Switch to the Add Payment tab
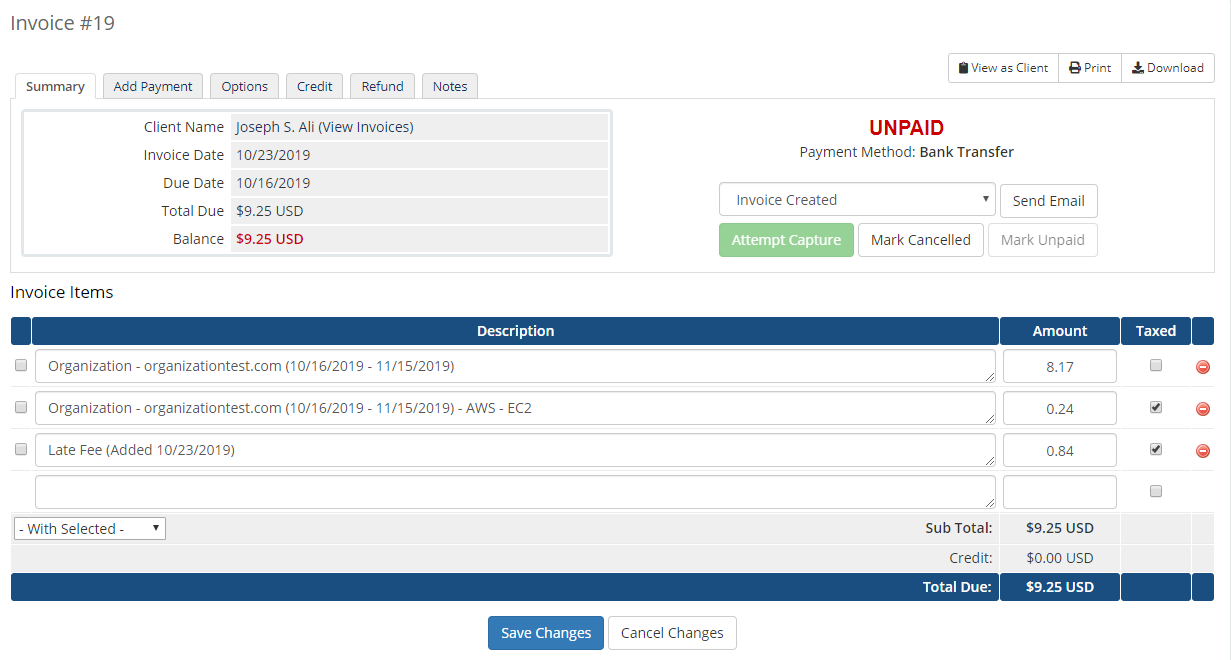Viewport: 1231px width, 660px height. [153, 87]
